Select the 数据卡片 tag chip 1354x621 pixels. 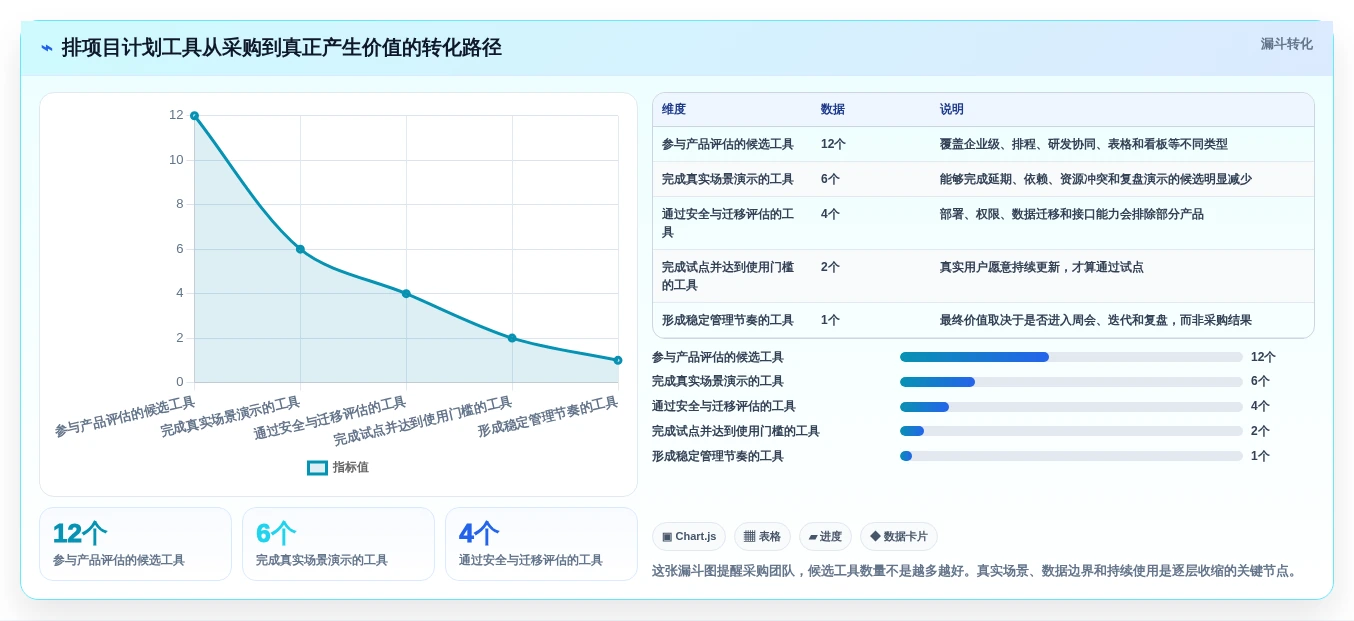click(899, 536)
